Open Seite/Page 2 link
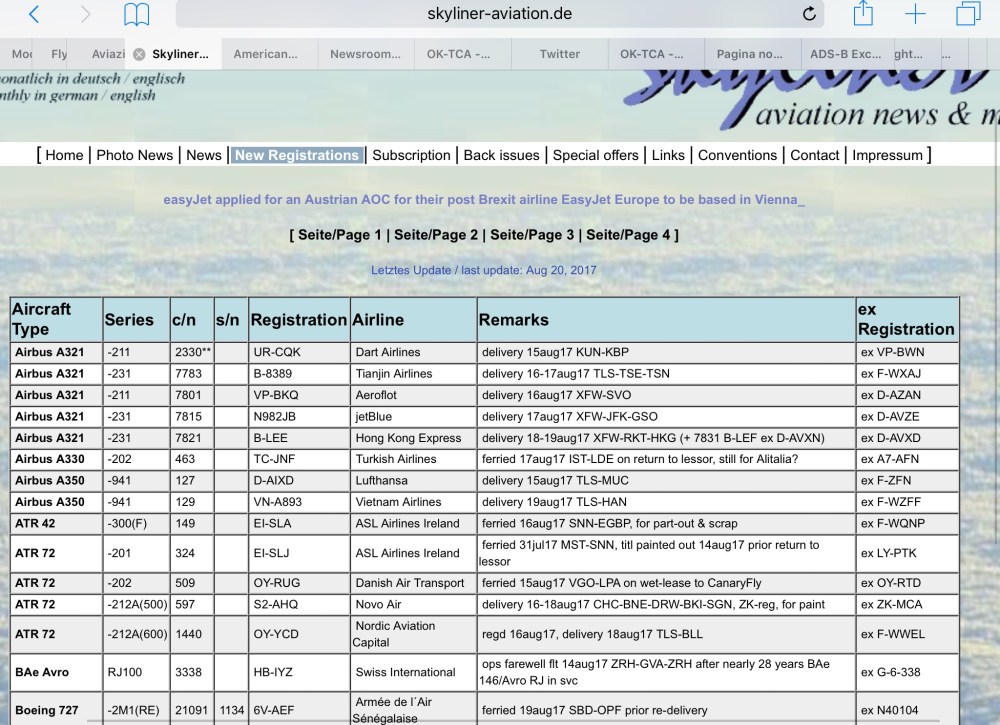 (x=436, y=235)
